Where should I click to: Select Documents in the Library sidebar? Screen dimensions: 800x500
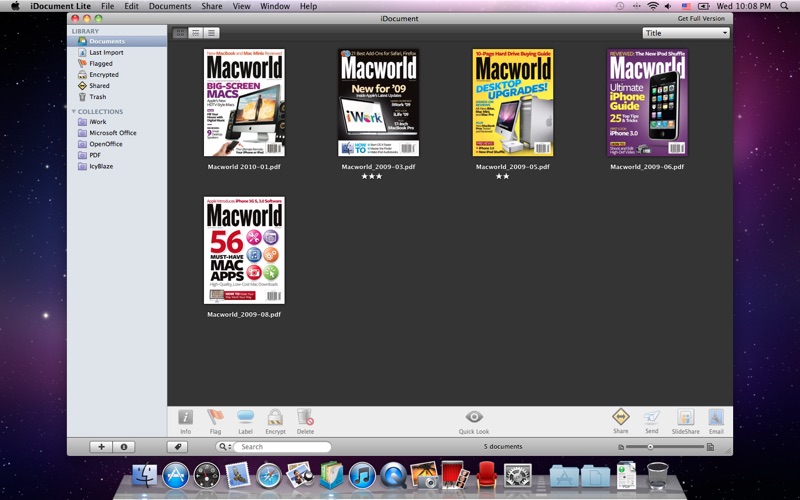point(117,41)
